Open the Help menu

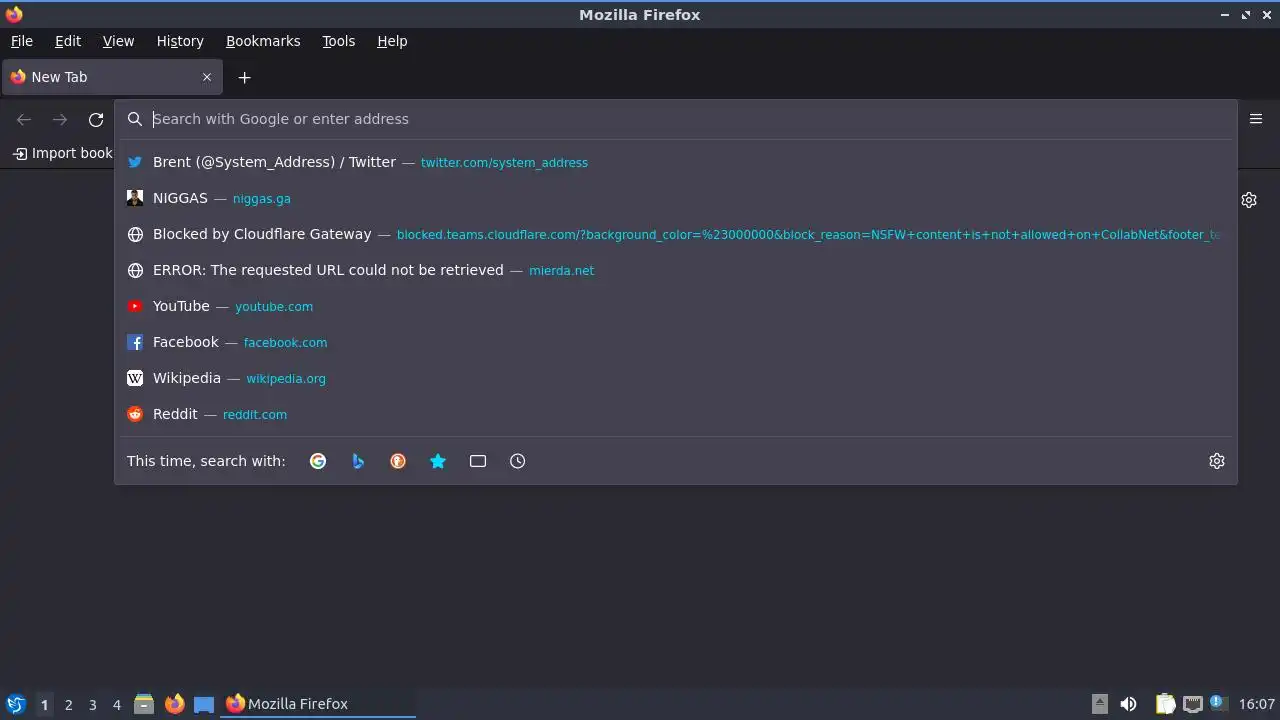[x=392, y=41]
